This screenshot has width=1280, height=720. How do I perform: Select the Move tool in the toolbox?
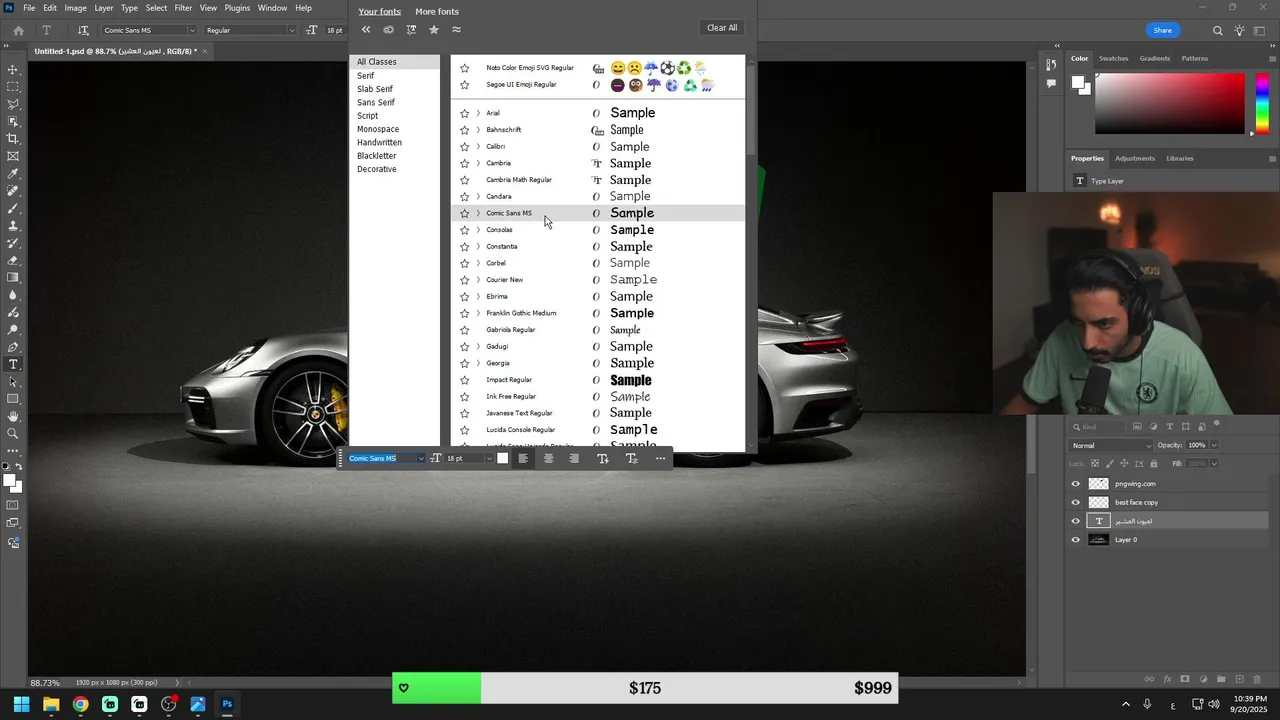coord(13,69)
